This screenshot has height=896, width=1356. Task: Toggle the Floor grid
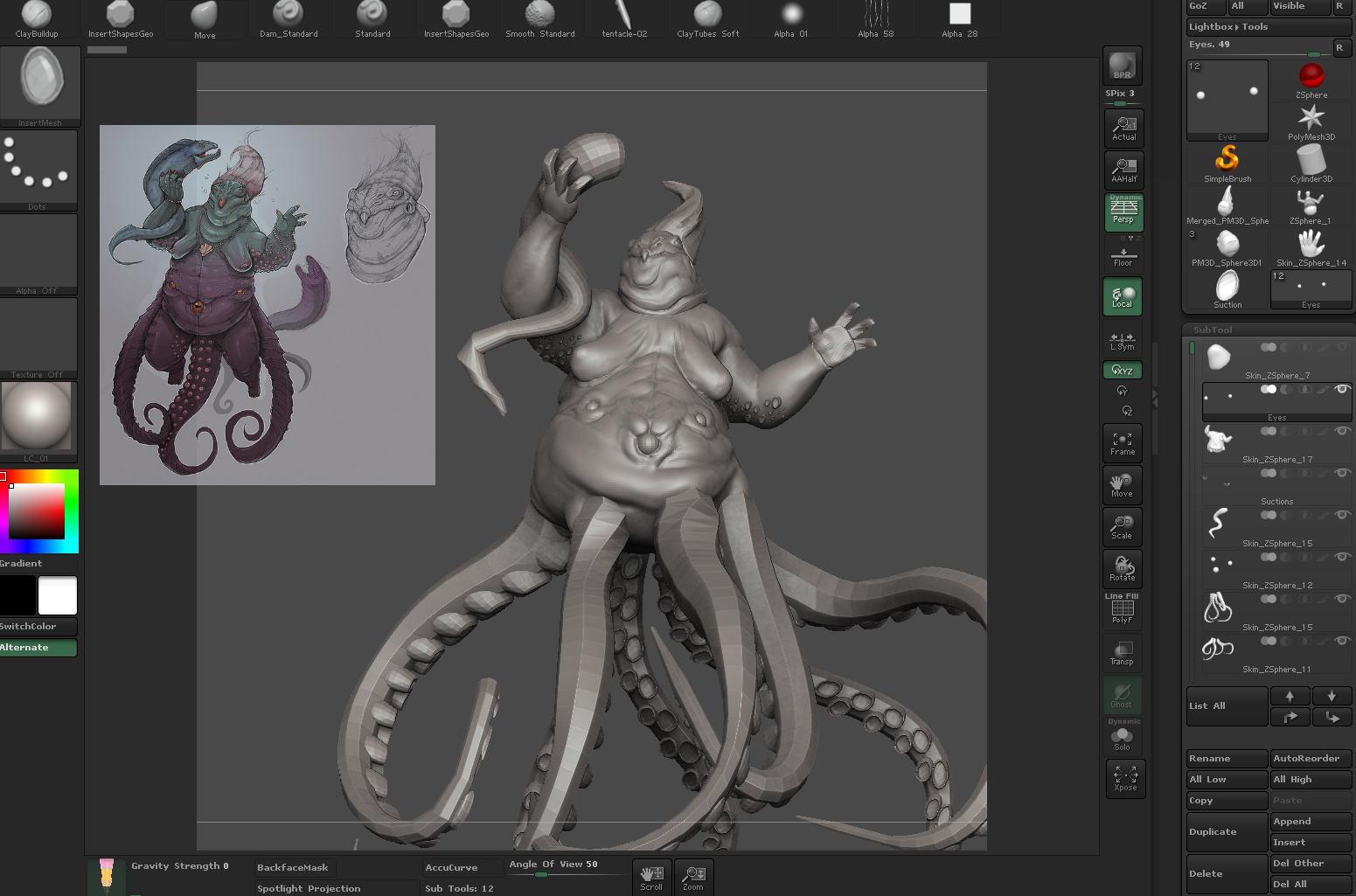tap(1123, 254)
